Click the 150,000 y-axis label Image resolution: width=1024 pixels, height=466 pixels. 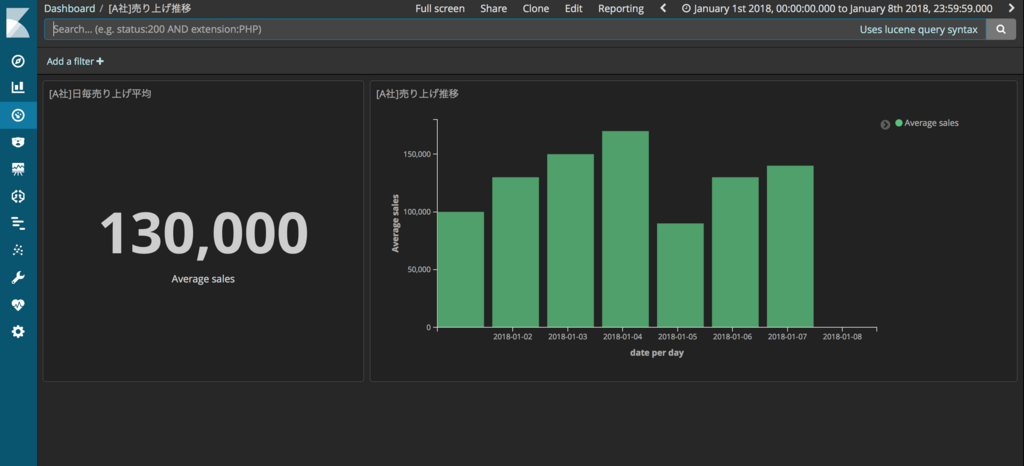[x=417, y=155]
